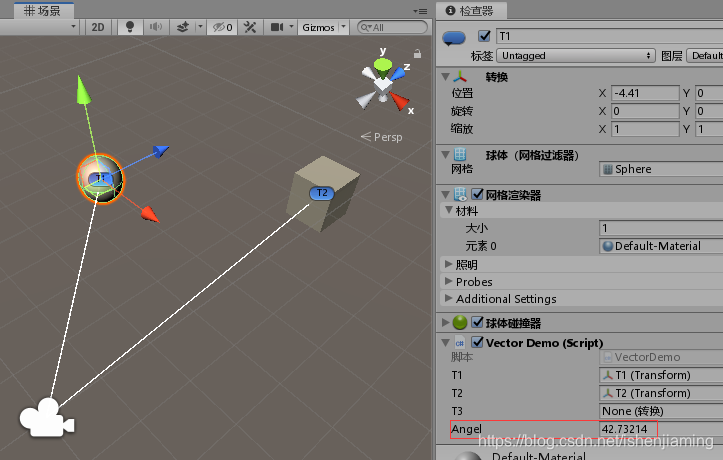
Task: Click the rotation X field
Action: (x=645, y=111)
